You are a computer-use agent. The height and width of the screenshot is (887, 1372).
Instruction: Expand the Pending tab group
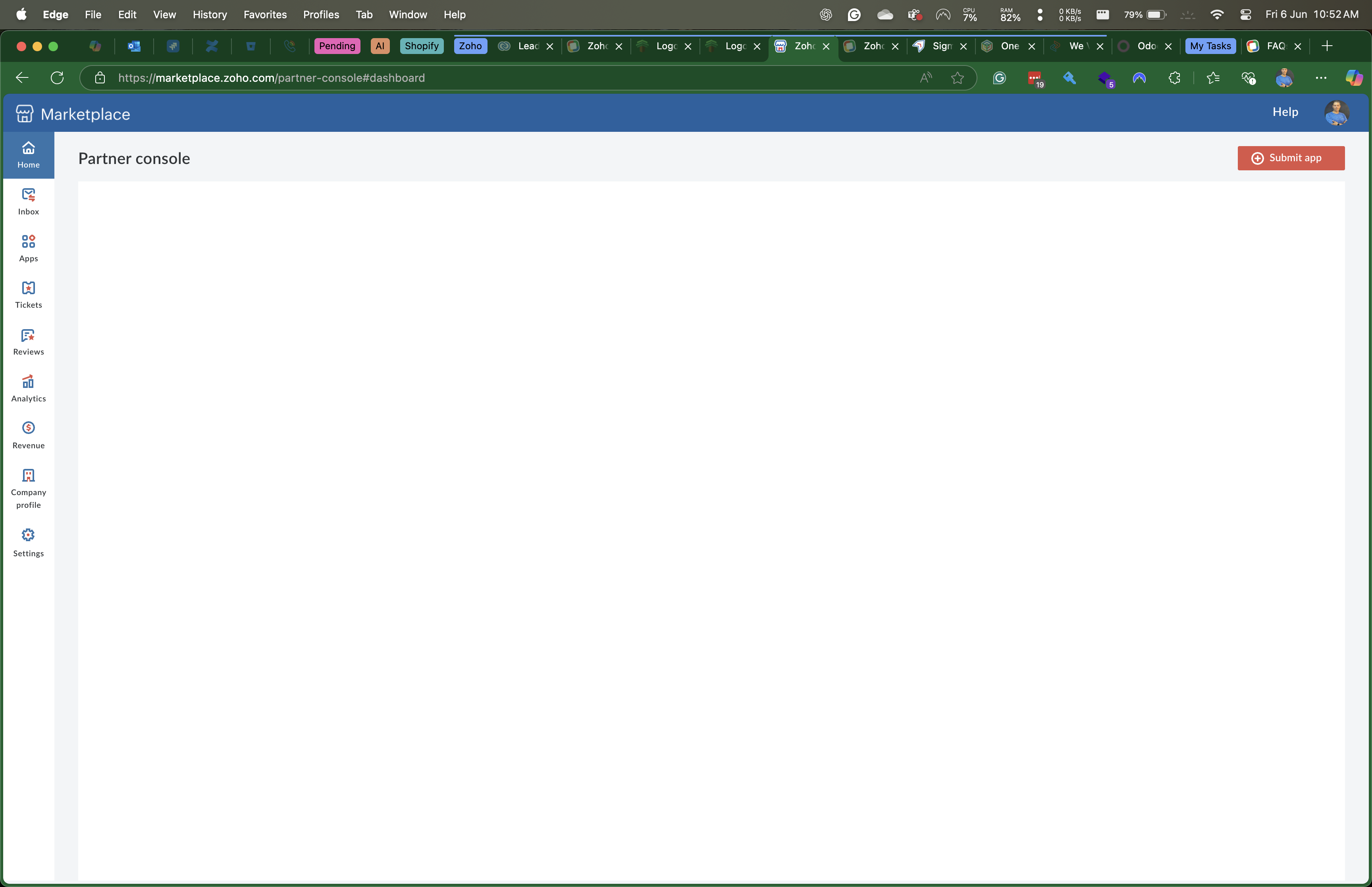(x=337, y=46)
